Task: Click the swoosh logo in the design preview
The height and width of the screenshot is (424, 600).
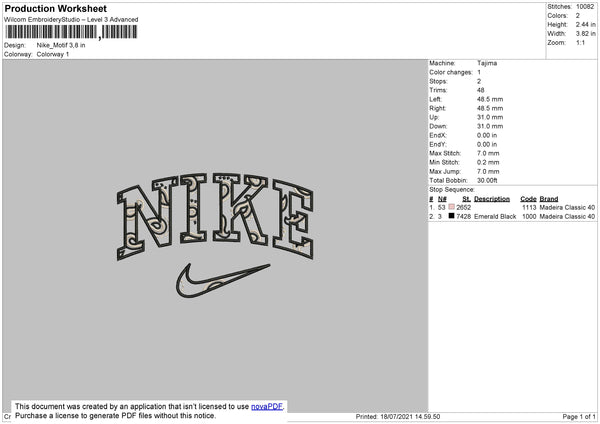Action: point(223,280)
